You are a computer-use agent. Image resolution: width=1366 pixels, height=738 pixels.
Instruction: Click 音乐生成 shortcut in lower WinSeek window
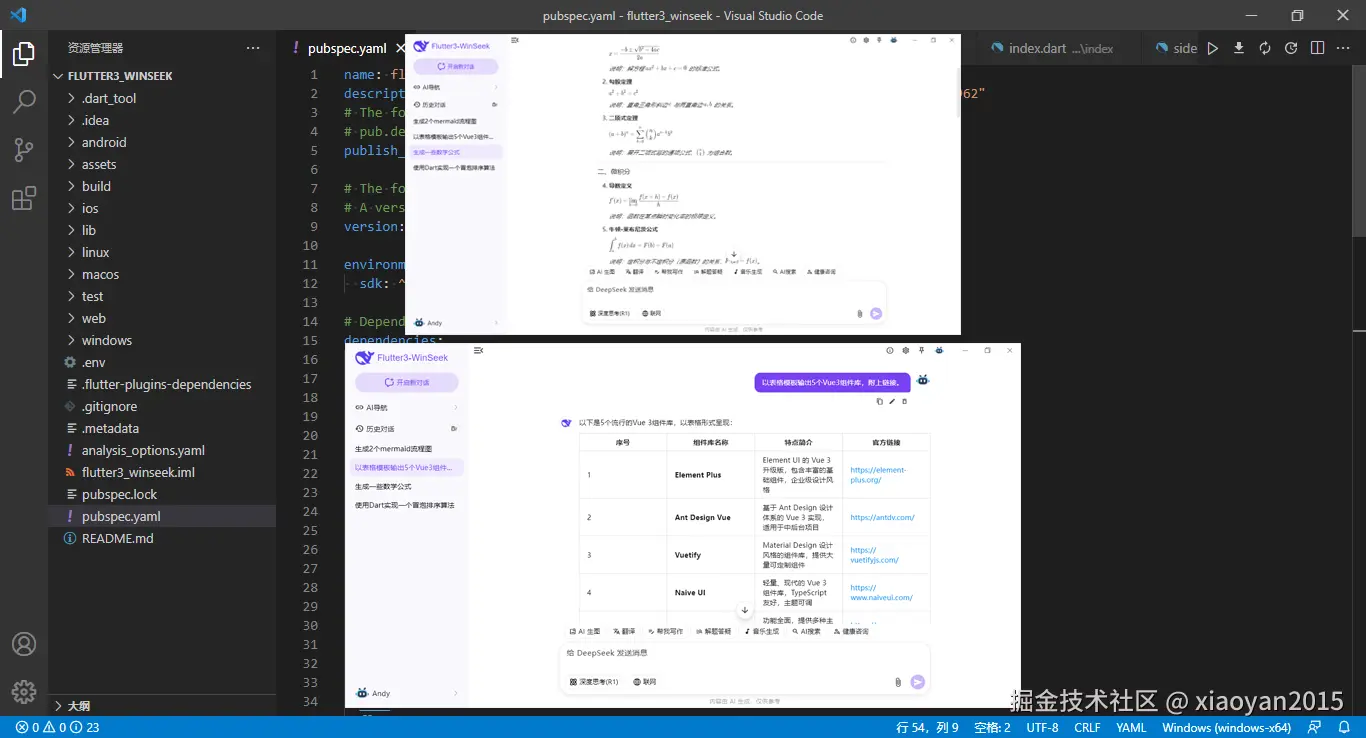click(762, 631)
